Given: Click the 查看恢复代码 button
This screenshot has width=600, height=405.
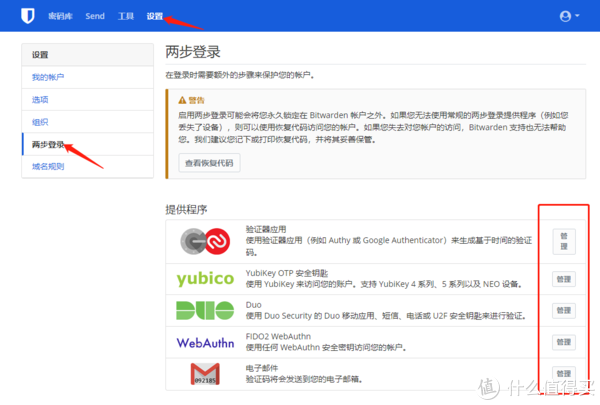Looking at the screenshot, I should pos(209,163).
